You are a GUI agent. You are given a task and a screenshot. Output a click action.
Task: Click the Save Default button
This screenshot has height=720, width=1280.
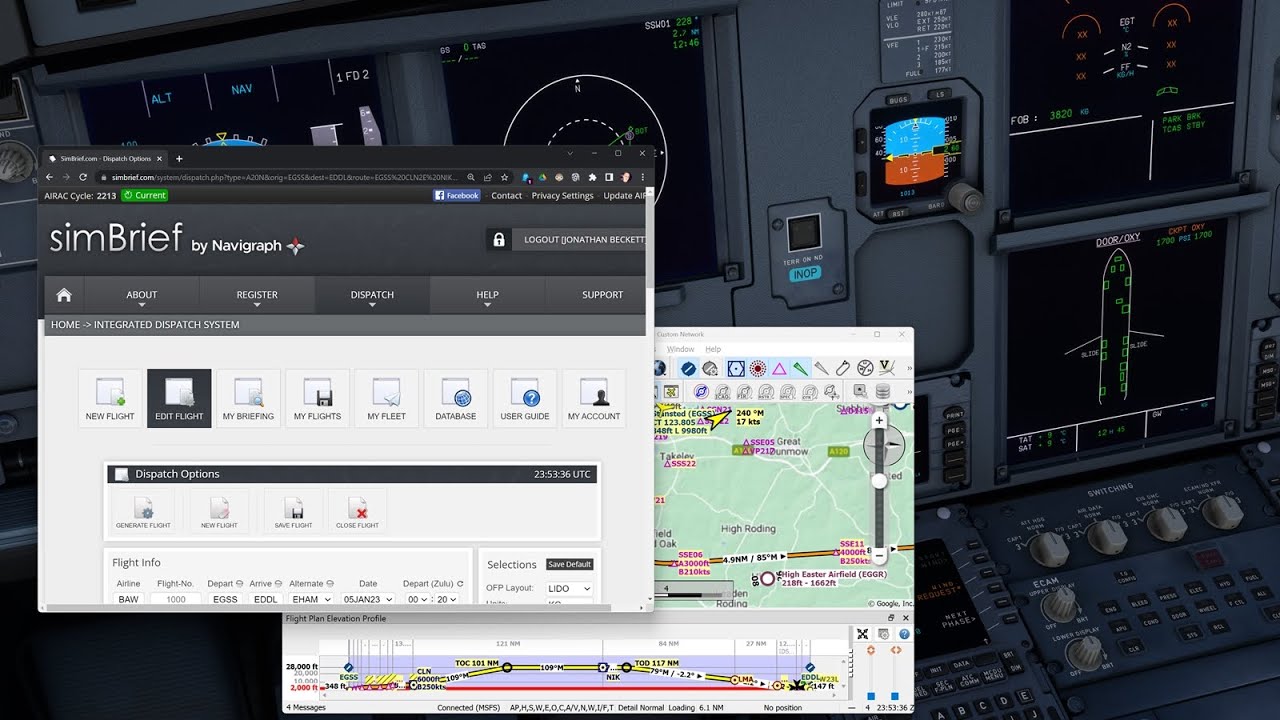[x=570, y=564]
